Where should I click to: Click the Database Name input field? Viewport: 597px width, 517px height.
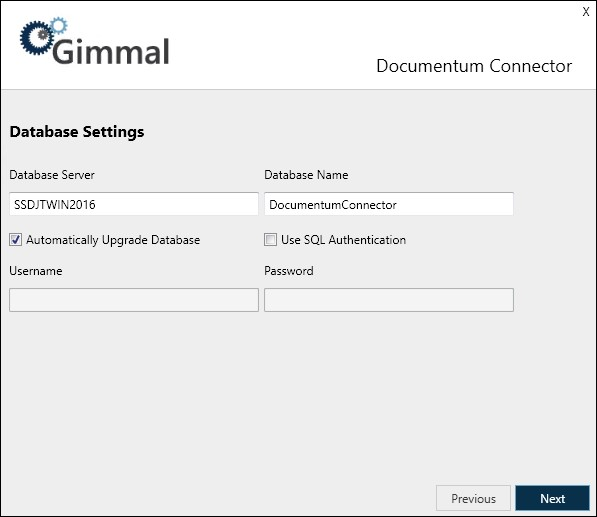389,204
